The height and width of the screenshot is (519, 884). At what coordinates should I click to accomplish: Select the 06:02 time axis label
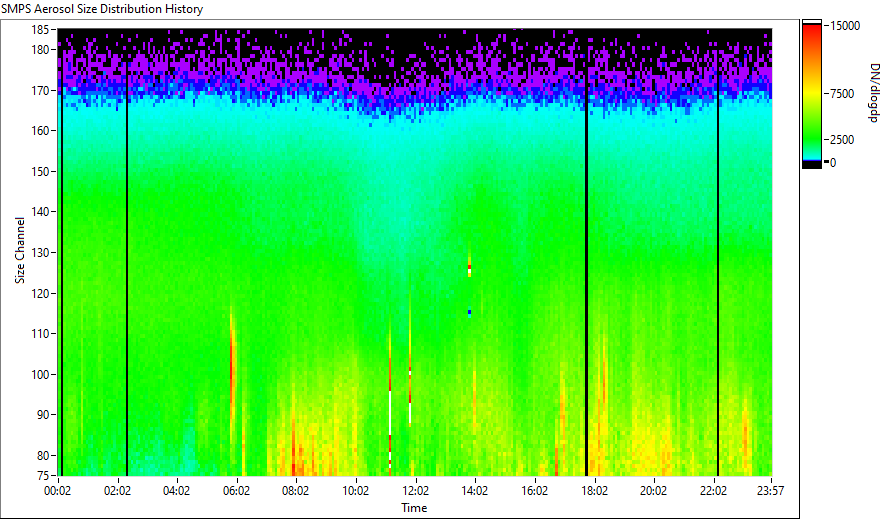click(236, 491)
